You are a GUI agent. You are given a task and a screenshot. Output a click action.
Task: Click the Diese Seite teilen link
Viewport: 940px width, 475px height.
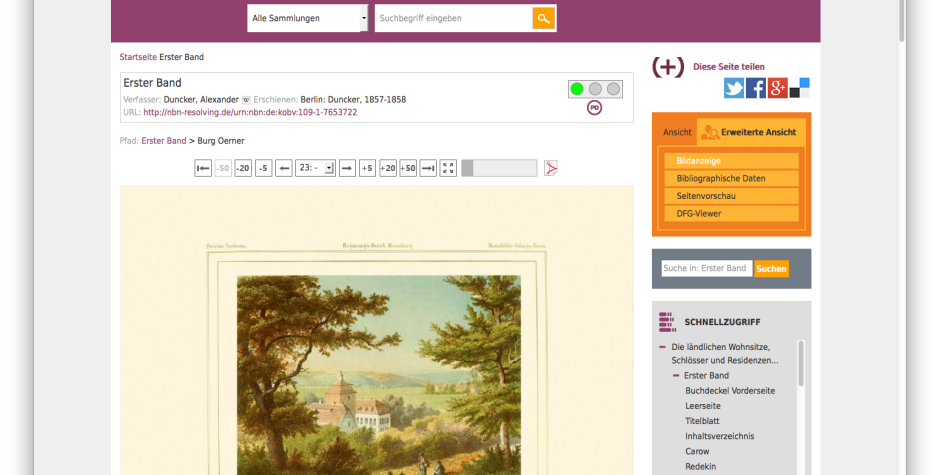pos(728,67)
